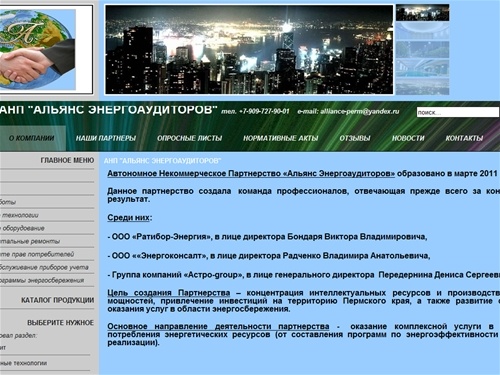Open sidebar item ending in 'ные технологии'
This screenshot has height=375, width=500.
click(23, 363)
